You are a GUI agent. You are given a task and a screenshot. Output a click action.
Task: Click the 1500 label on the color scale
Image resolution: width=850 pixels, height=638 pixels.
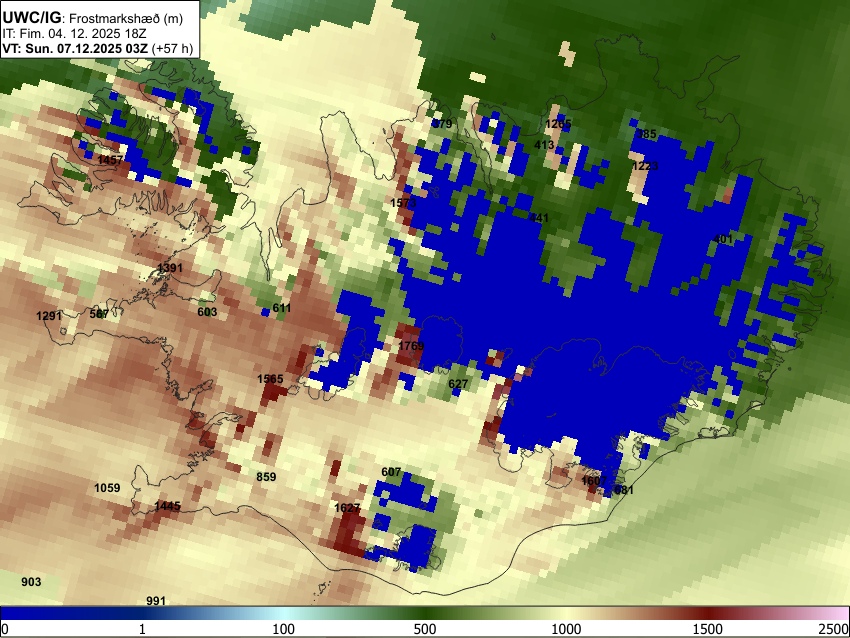pyautogui.click(x=707, y=629)
